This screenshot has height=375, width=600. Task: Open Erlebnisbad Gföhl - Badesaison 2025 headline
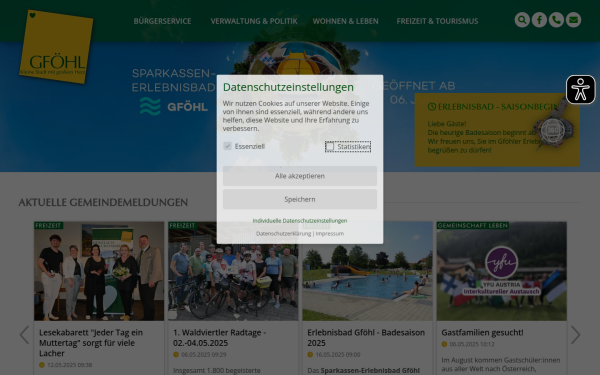[x=366, y=338]
